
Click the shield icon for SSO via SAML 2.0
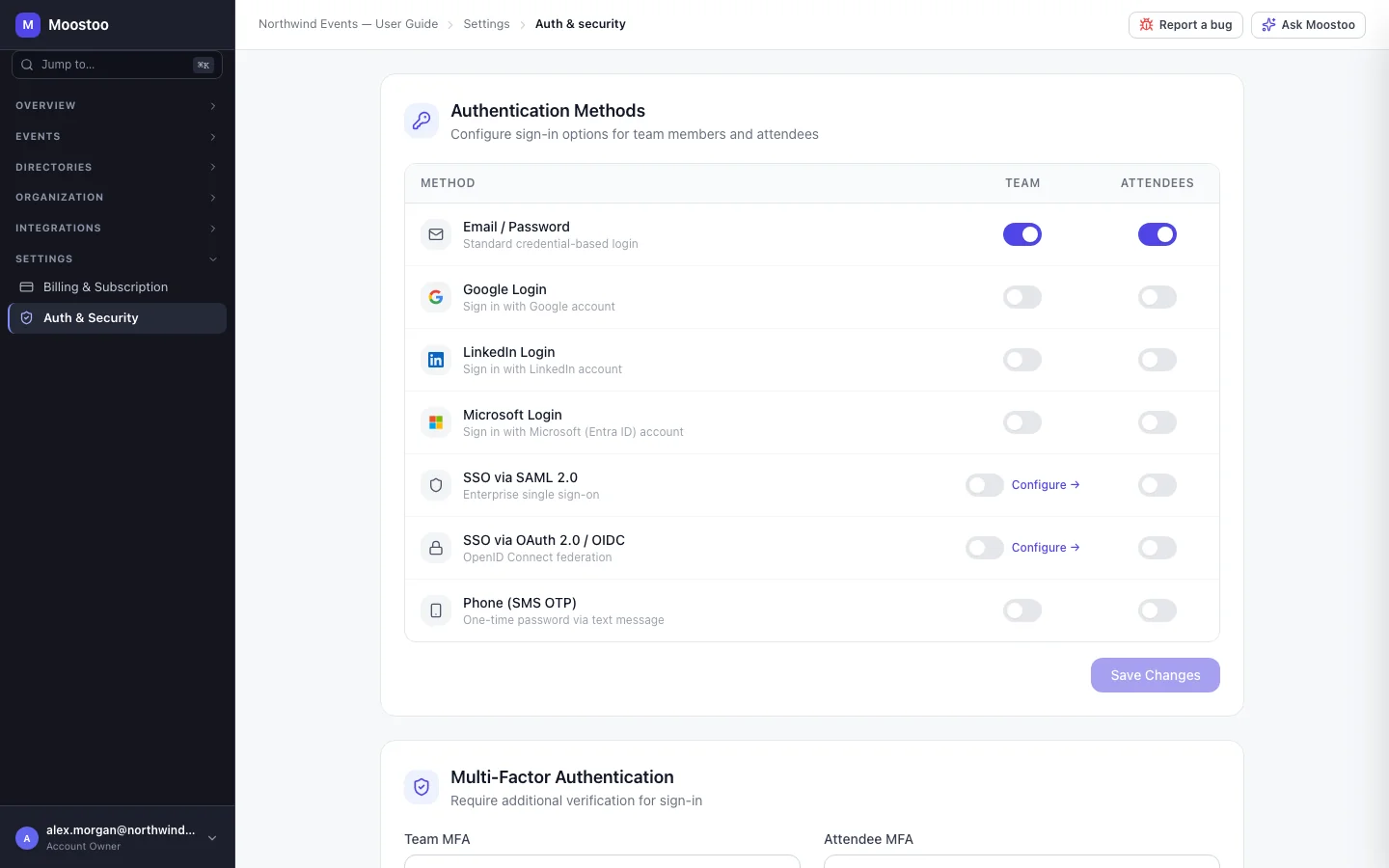coord(436,485)
